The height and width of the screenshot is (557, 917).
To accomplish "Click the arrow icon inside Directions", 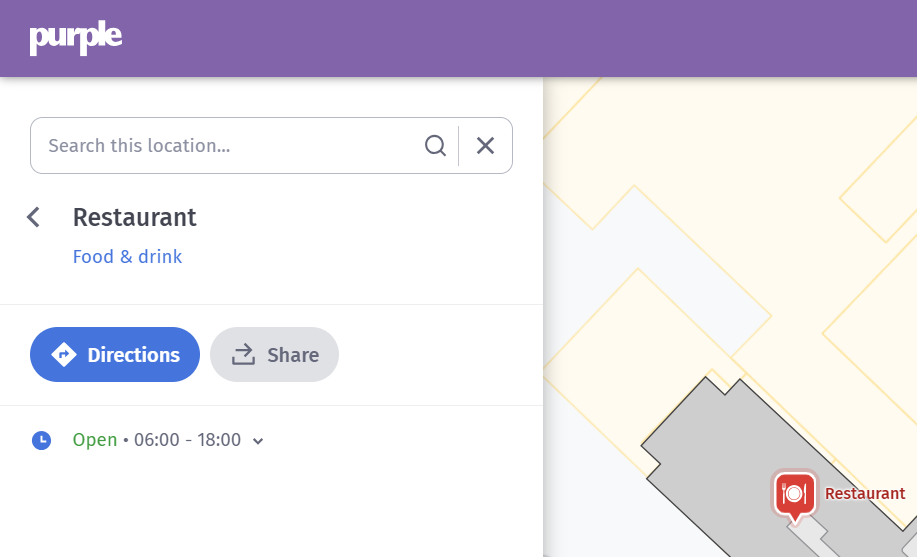I will point(64,355).
